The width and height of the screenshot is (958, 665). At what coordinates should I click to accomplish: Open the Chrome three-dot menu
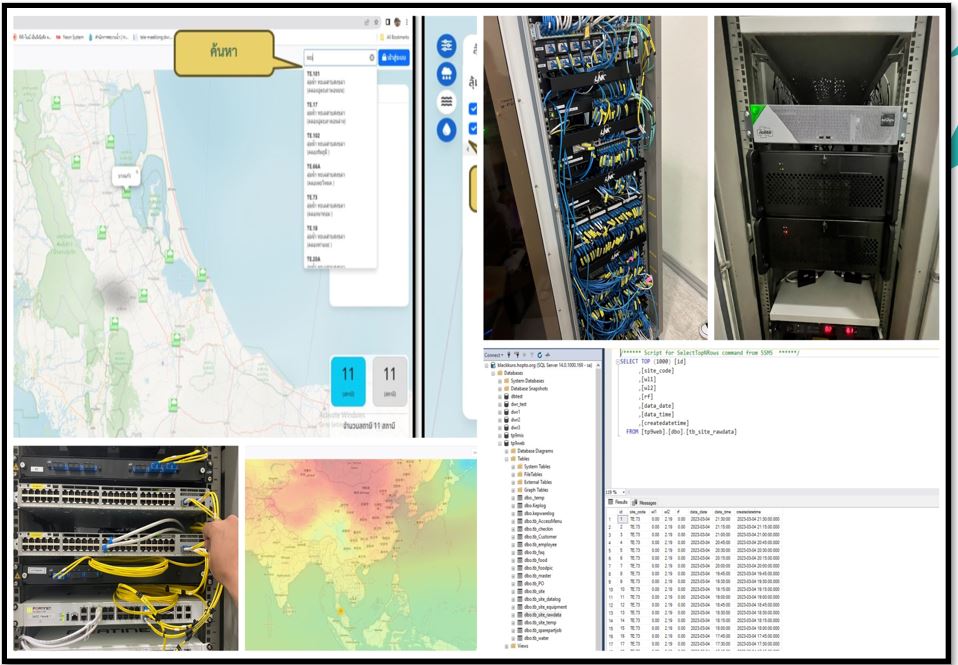407,22
